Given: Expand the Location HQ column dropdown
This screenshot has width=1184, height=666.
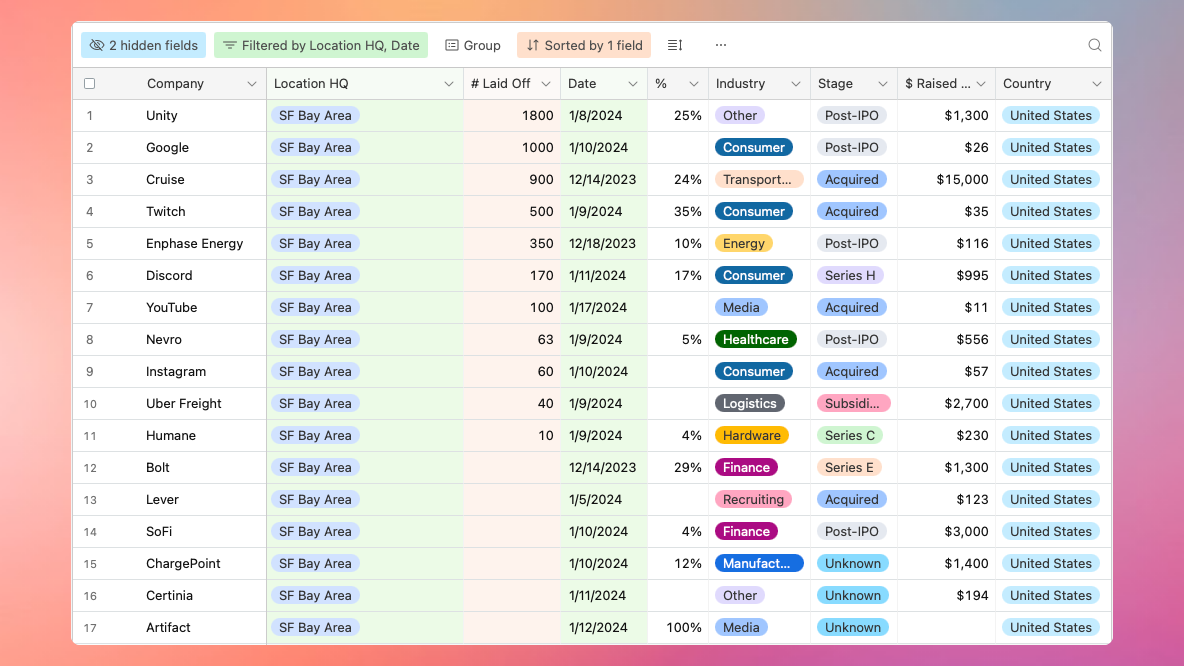Looking at the screenshot, I should (449, 84).
